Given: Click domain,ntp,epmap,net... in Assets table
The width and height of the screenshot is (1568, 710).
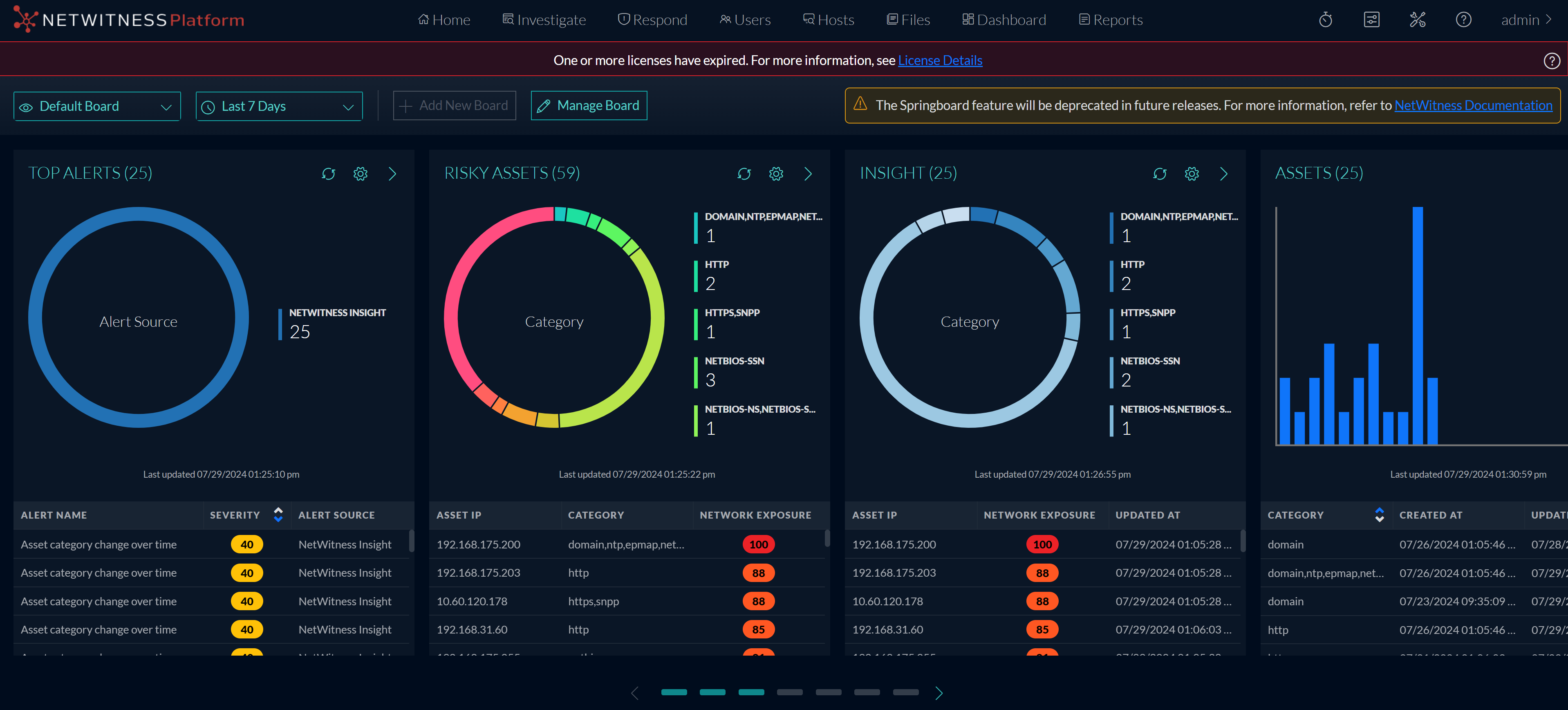Looking at the screenshot, I should (x=1325, y=573).
